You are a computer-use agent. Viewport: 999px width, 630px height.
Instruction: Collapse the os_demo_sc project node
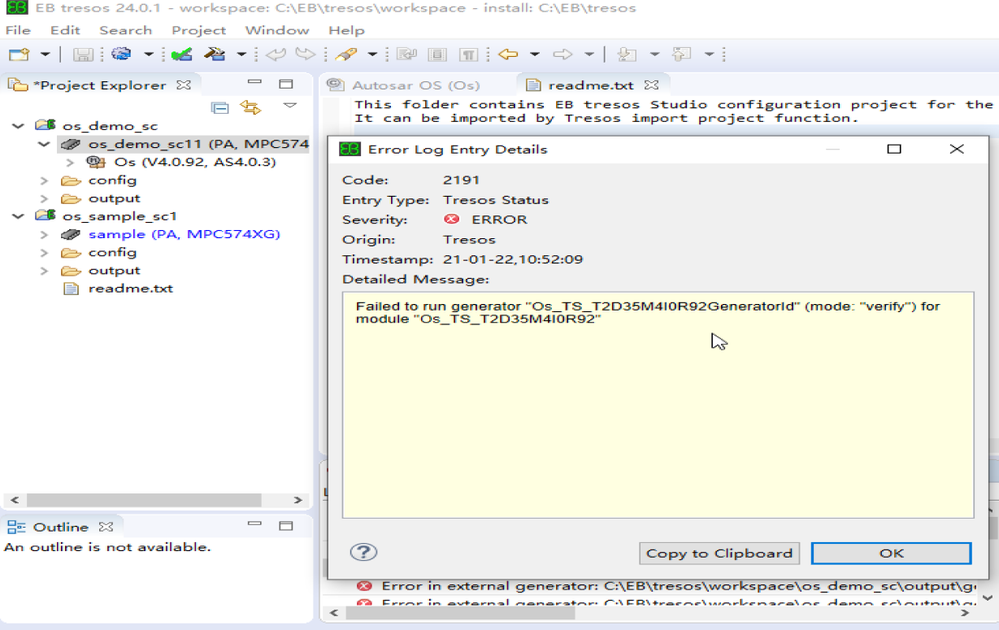point(15,125)
